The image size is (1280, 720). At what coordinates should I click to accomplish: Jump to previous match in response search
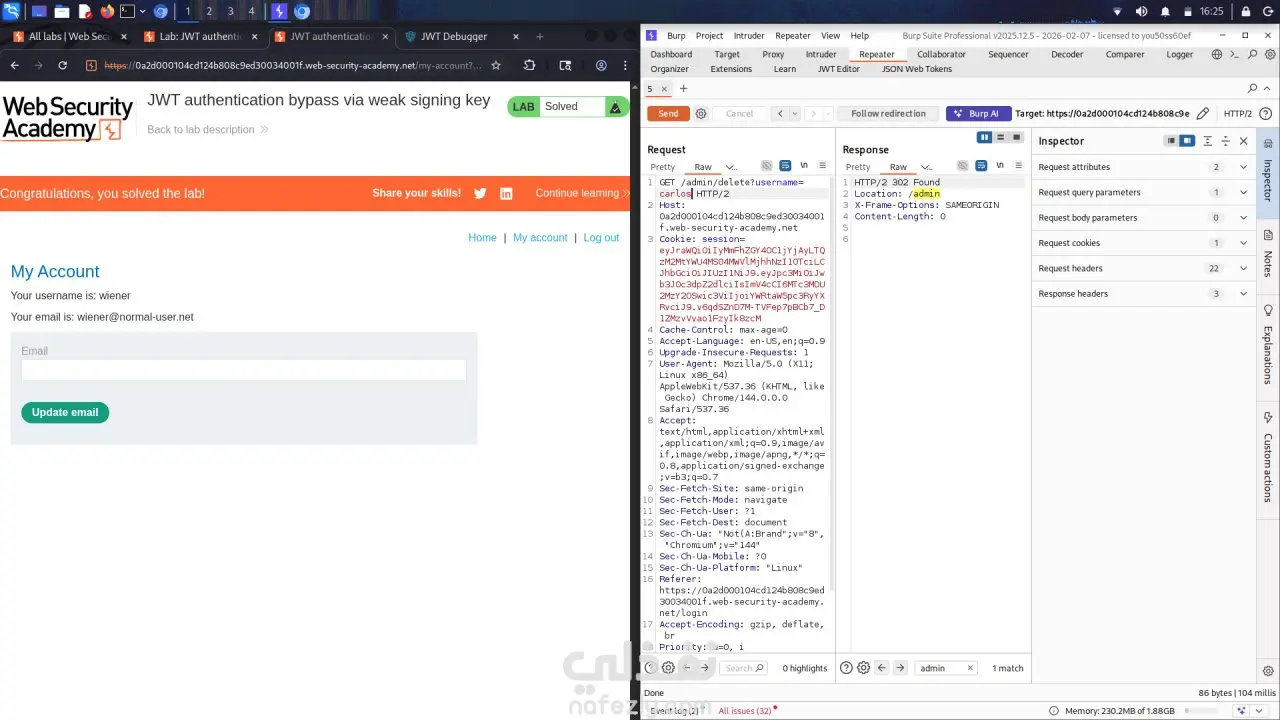pos(882,668)
